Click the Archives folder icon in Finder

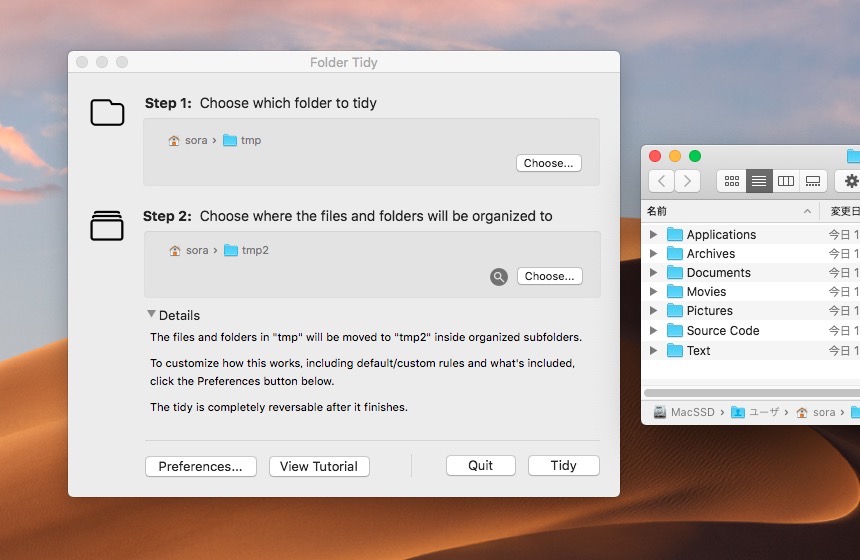tap(675, 253)
